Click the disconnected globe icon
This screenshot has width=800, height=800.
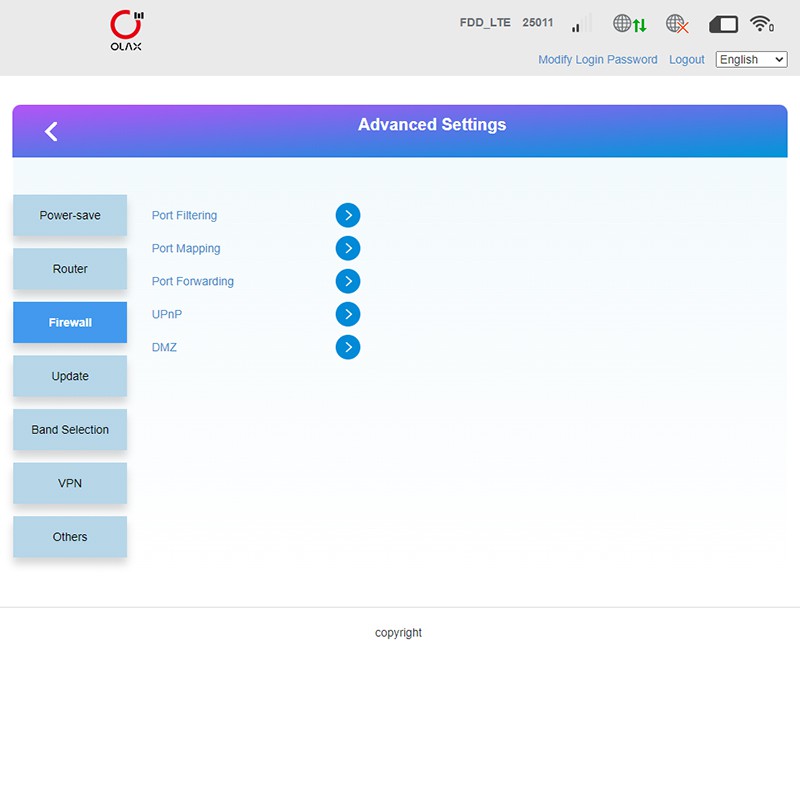[x=678, y=24]
